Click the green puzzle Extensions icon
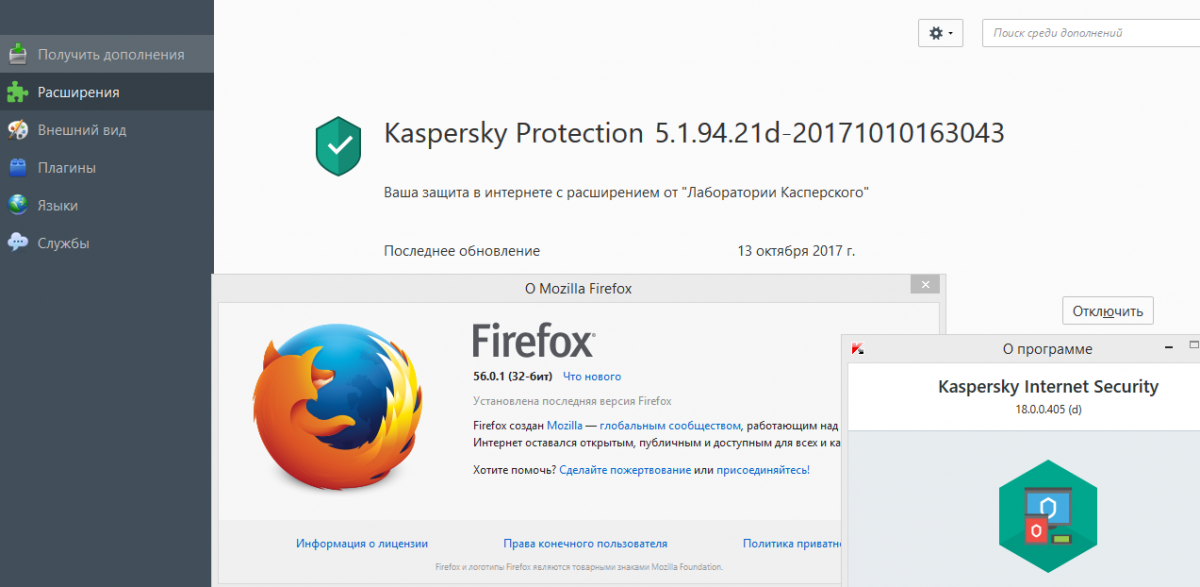The image size is (1200, 587). click(x=17, y=92)
